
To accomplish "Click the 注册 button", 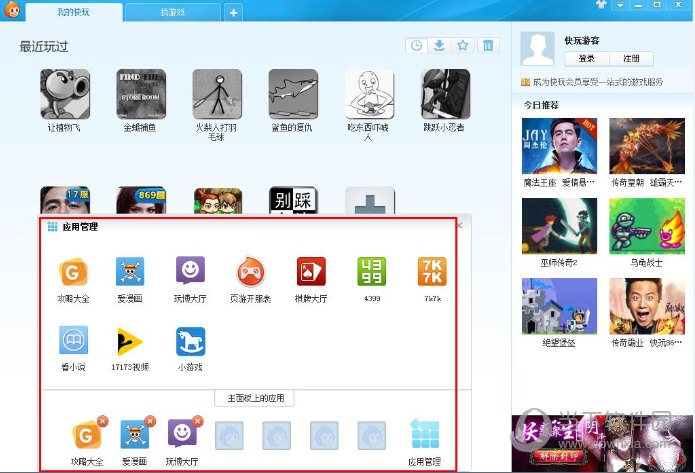I will click(x=631, y=59).
